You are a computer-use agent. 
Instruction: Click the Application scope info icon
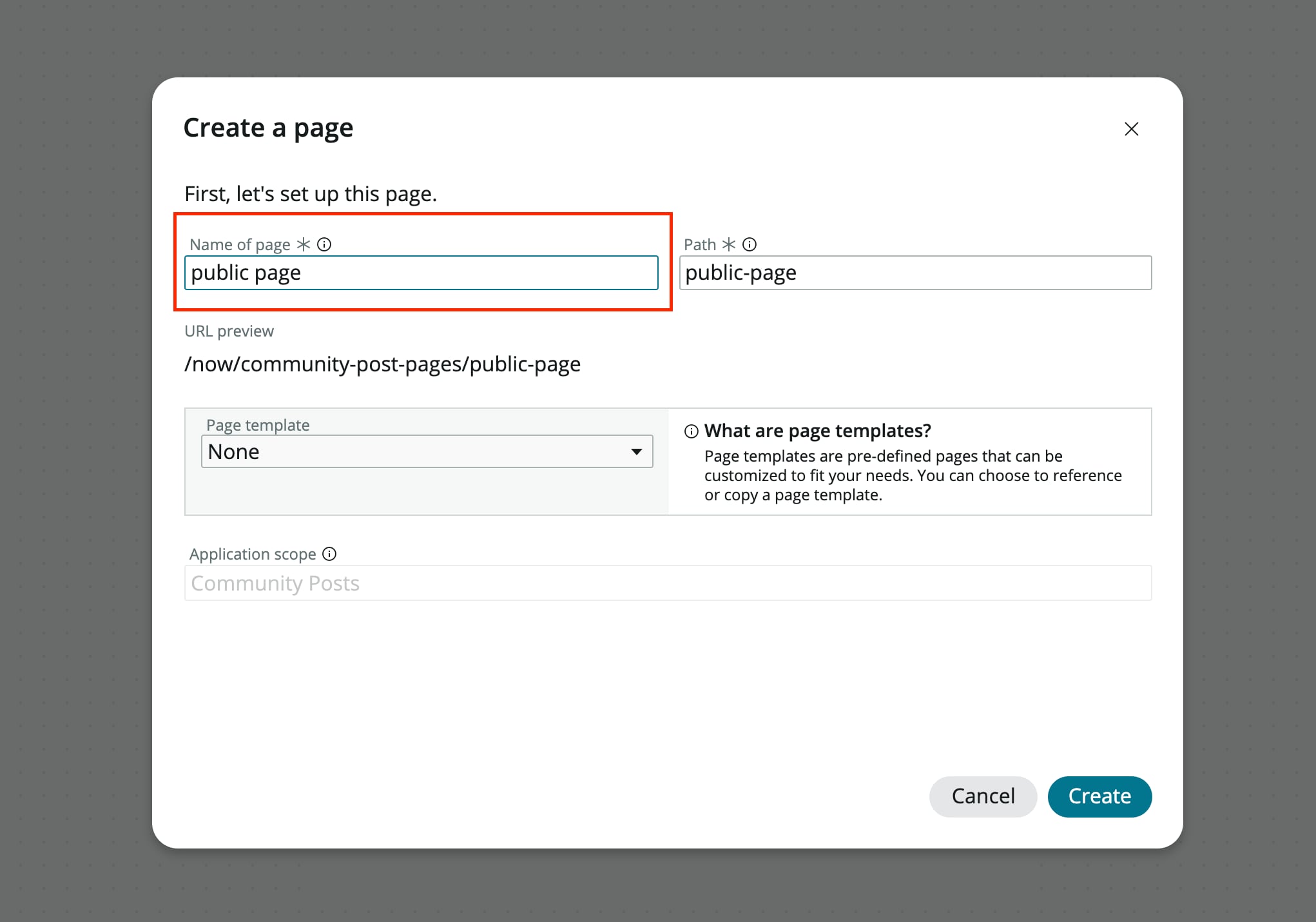coord(329,554)
